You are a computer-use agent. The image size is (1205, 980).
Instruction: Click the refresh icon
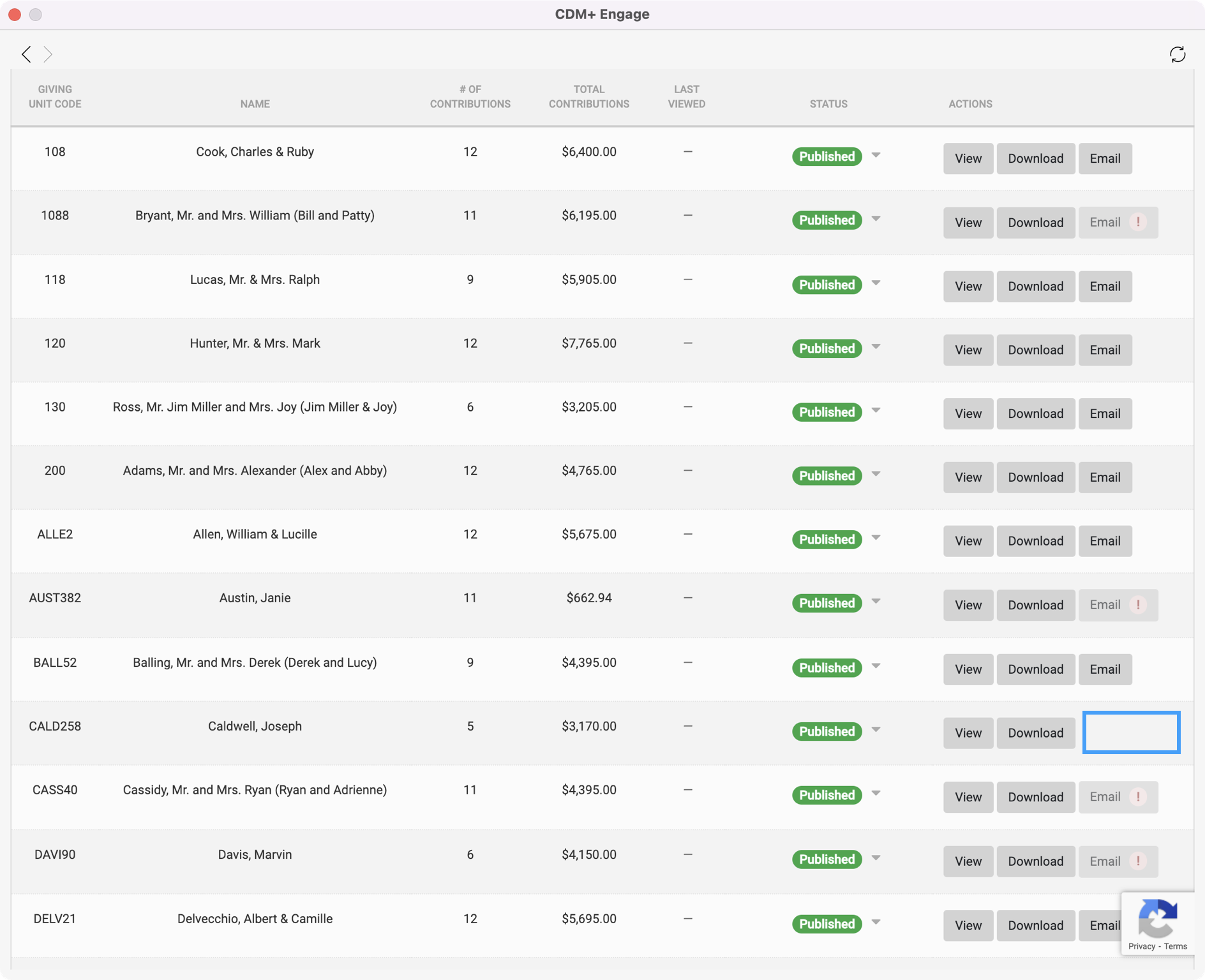point(1177,54)
